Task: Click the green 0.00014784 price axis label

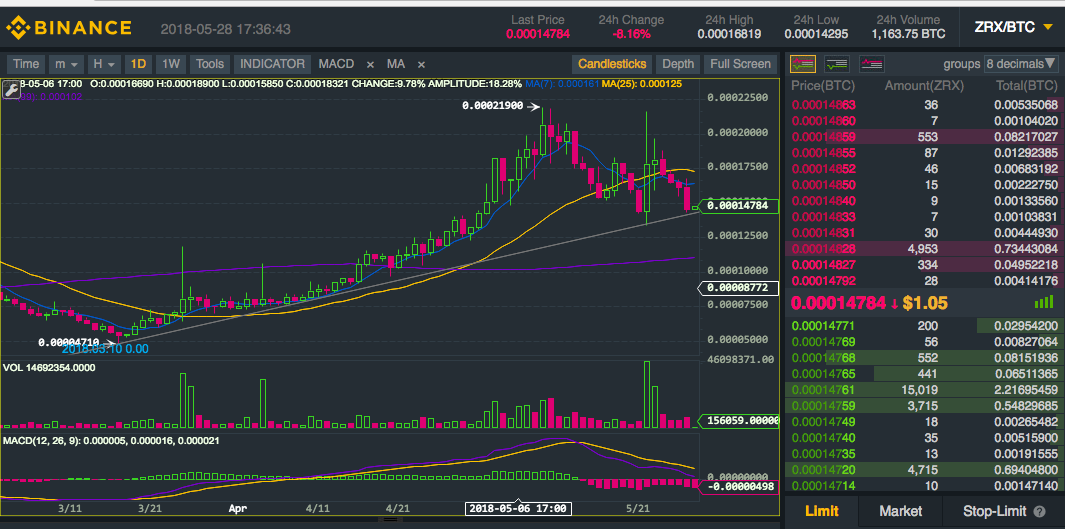Action: click(737, 204)
